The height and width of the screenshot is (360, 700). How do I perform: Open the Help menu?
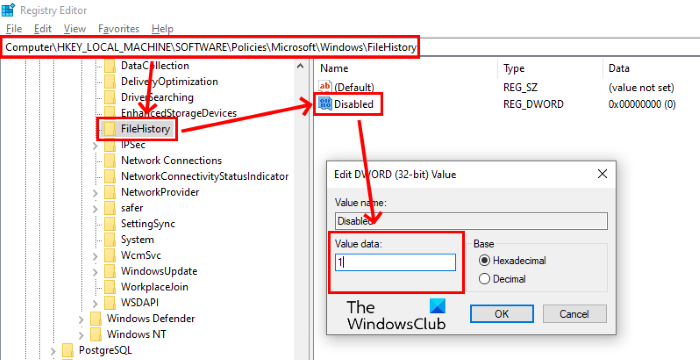pyautogui.click(x=162, y=29)
